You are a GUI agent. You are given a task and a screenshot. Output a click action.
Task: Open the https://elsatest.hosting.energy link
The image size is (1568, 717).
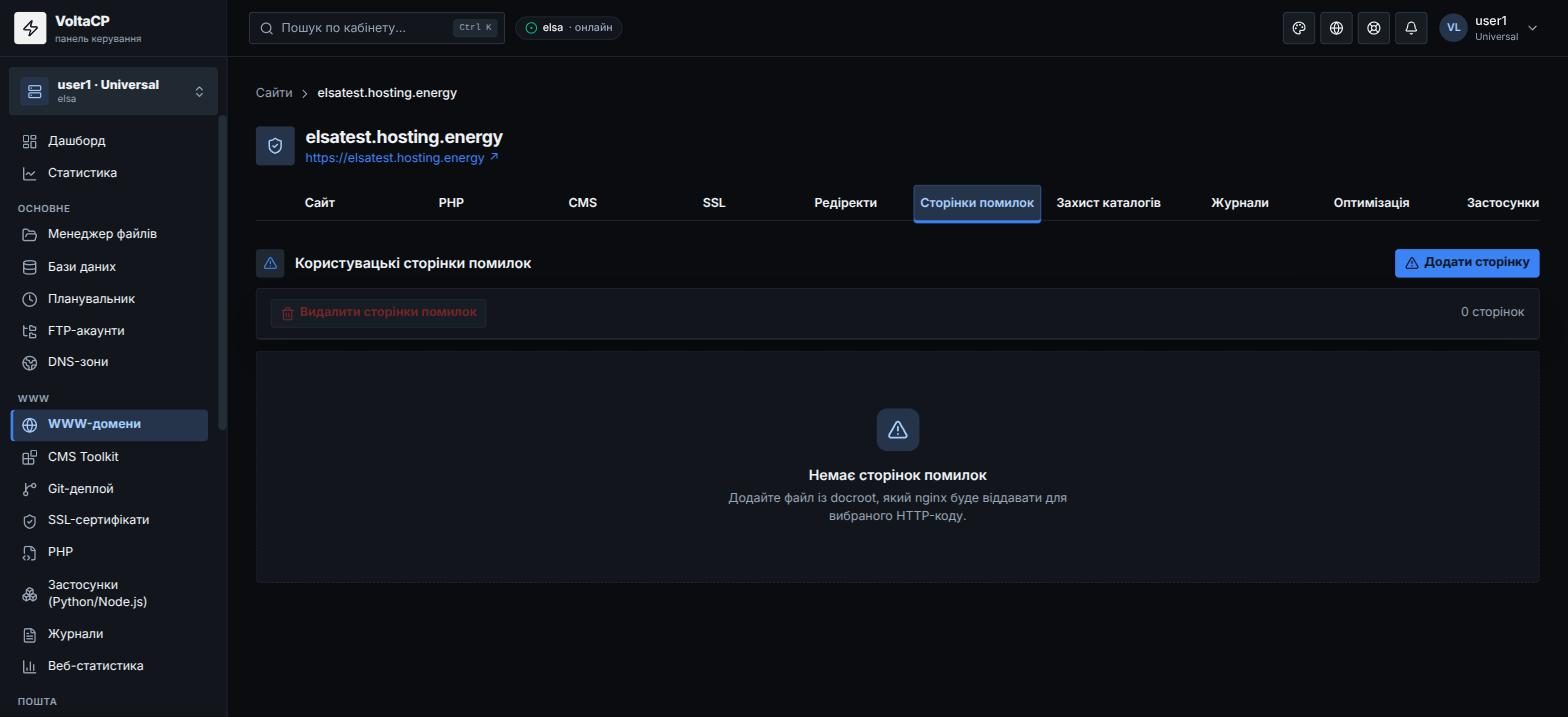(x=402, y=158)
